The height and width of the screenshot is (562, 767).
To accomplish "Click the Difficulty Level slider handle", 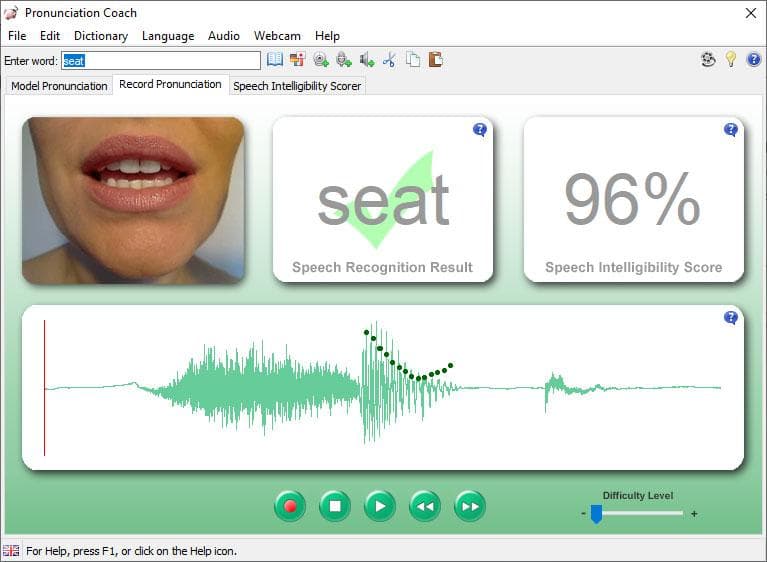I will (x=596, y=514).
